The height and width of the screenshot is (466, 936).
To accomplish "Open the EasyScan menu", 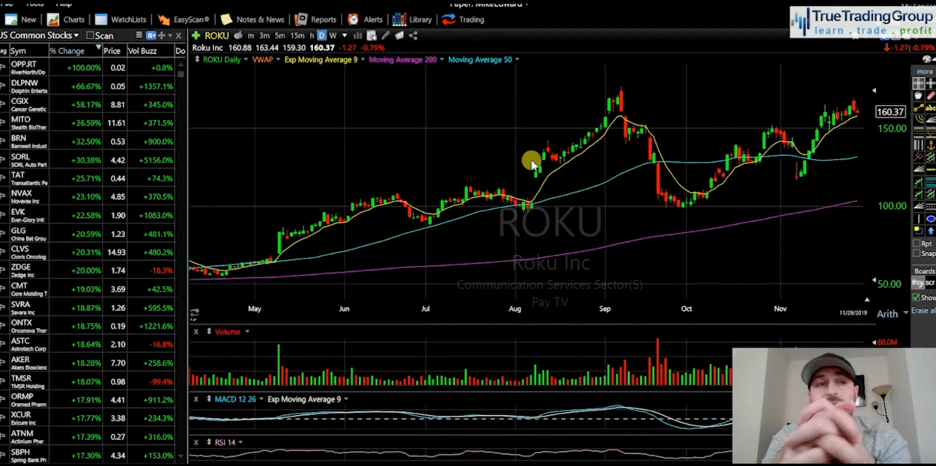I will 184,20.
